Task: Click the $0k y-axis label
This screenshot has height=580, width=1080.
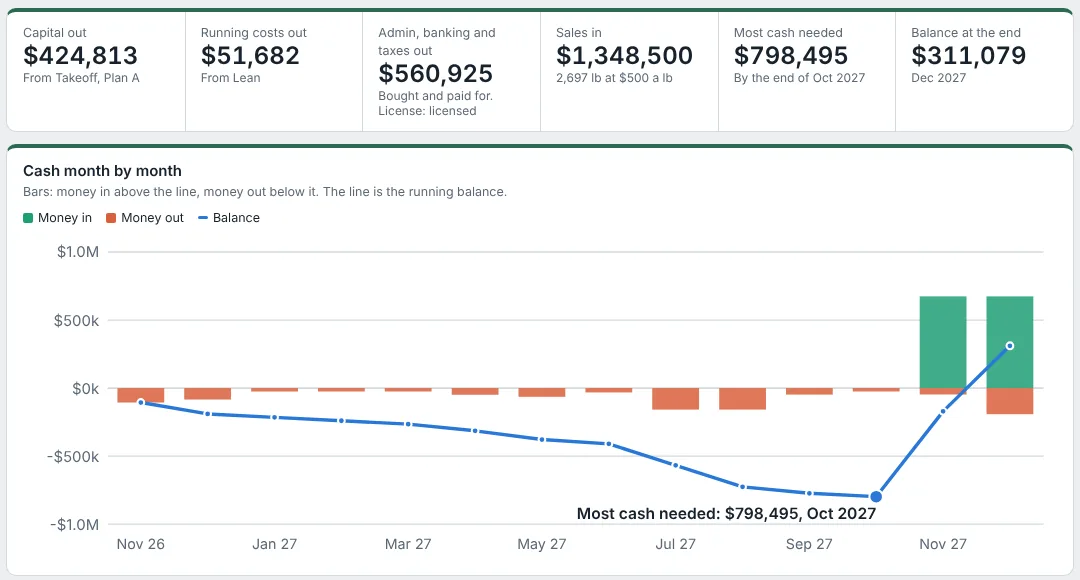Action: coord(85,389)
